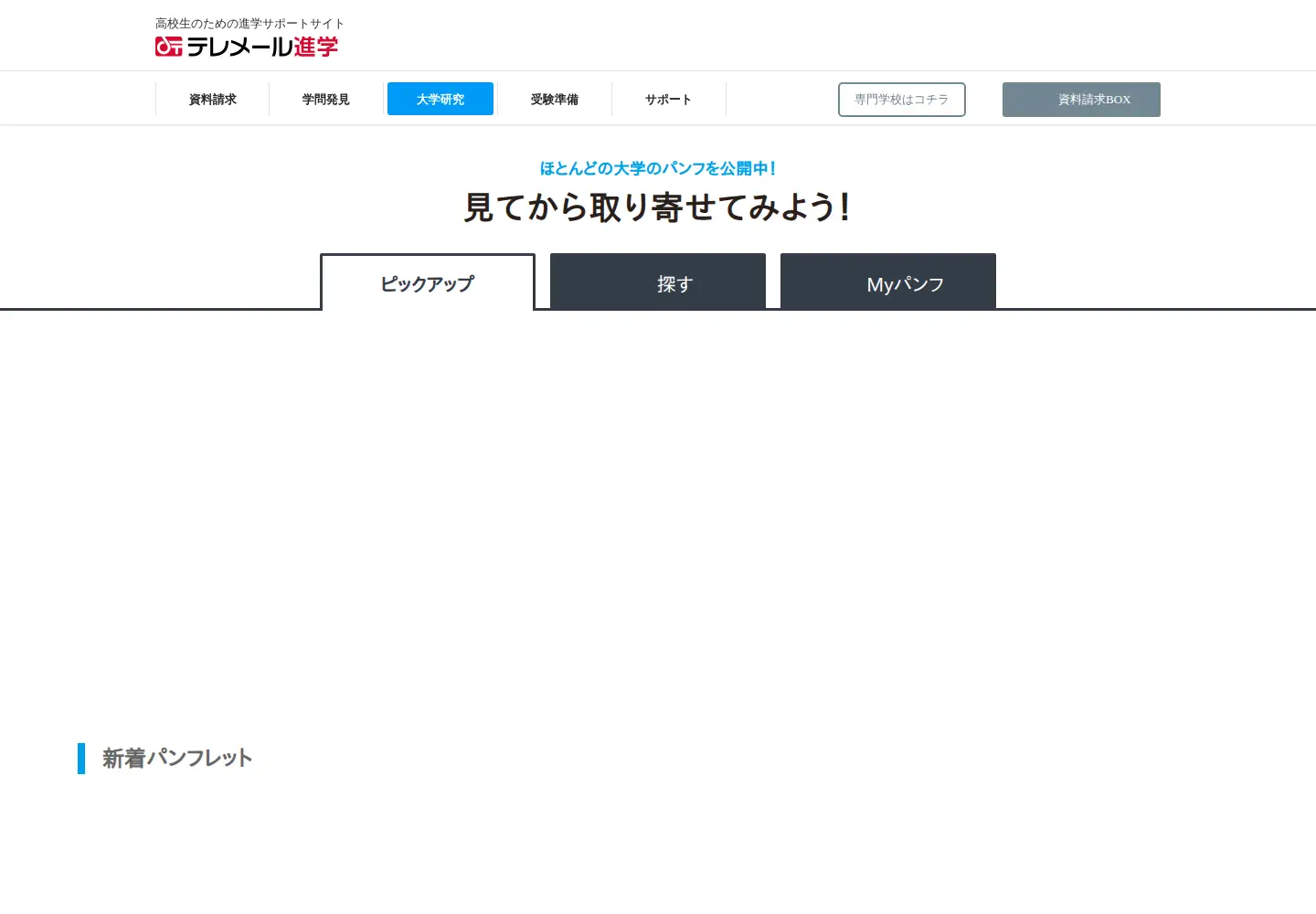Click the 高校生のための進学サポートサイト tagline

pyautogui.click(x=249, y=24)
